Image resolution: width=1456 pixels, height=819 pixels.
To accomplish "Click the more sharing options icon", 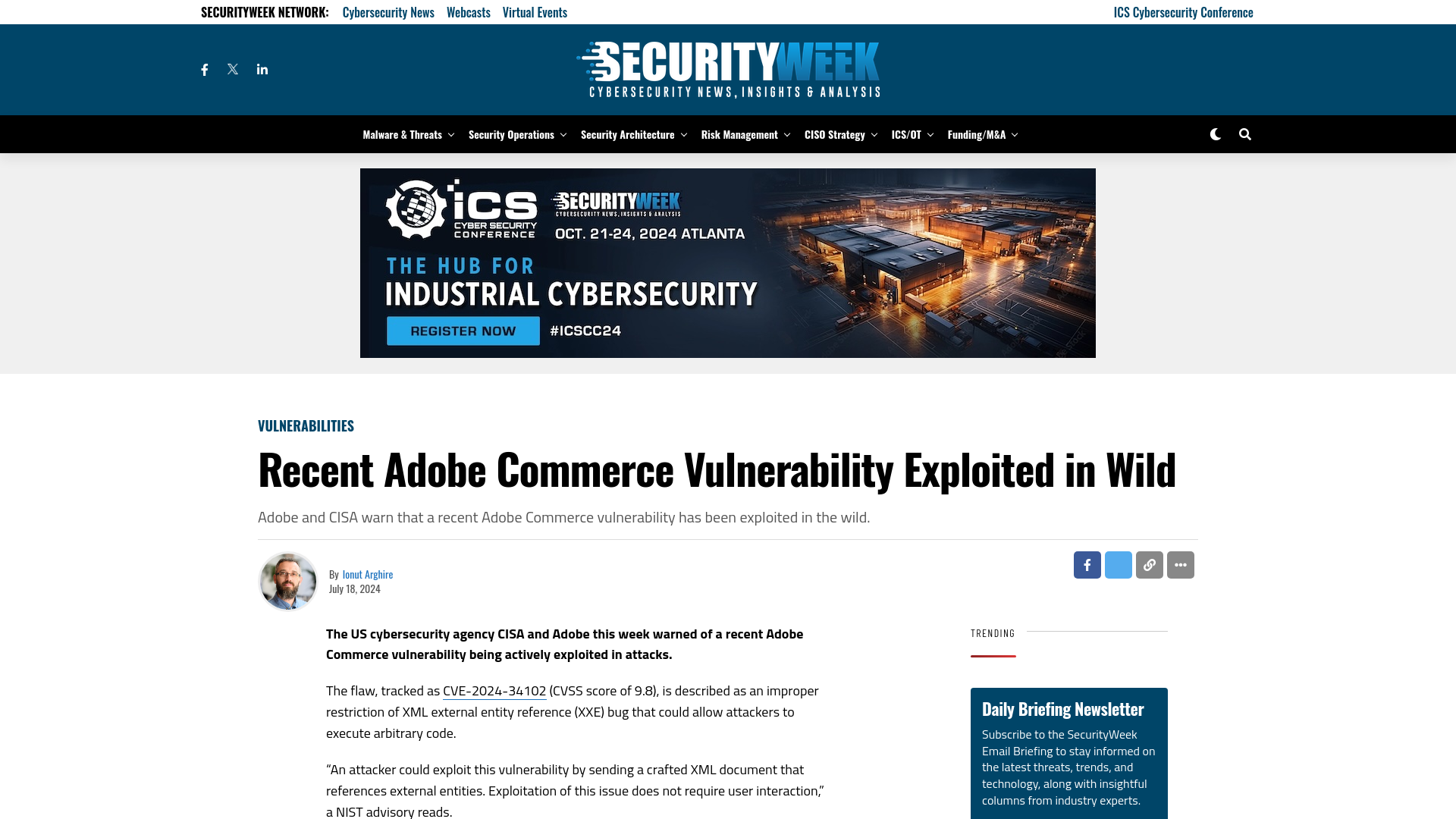I will click(x=1180, y=565).
